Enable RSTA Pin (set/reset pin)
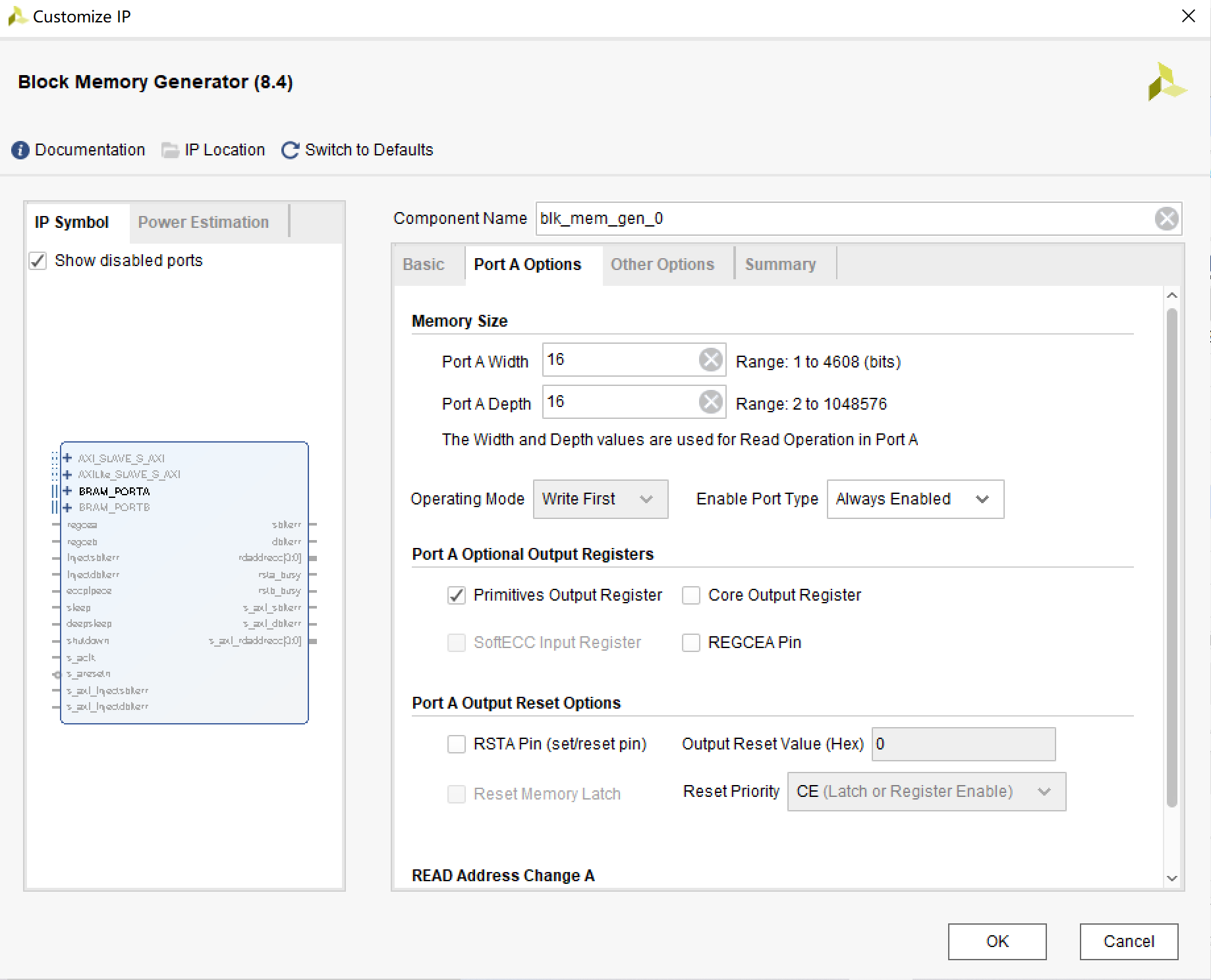 pyautogui.click(x=456, y=744)
